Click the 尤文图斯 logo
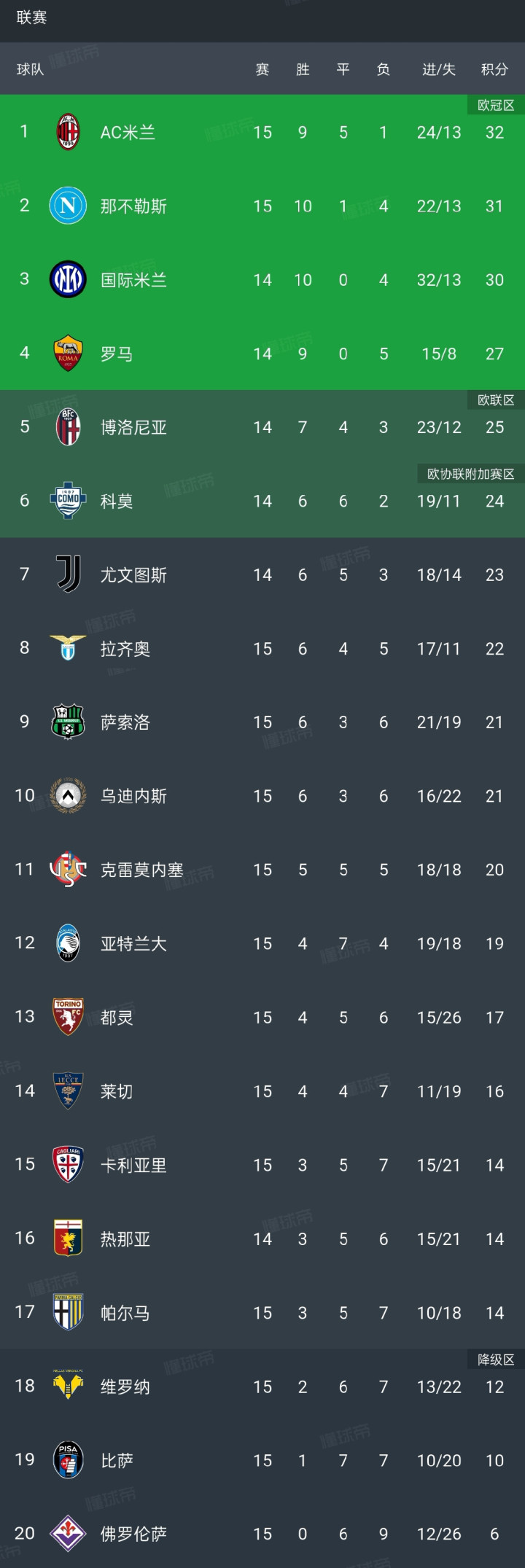The height and width of the screenshot is (1568, 525). point(68,574)
